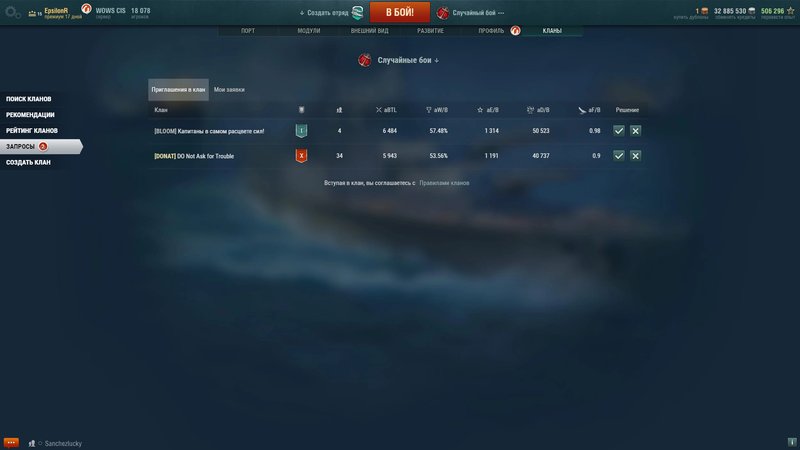This screenshot has height=450, width=800.
Task: Accept the DONAT clan invitation checkmark
Action: pos(618,156)
